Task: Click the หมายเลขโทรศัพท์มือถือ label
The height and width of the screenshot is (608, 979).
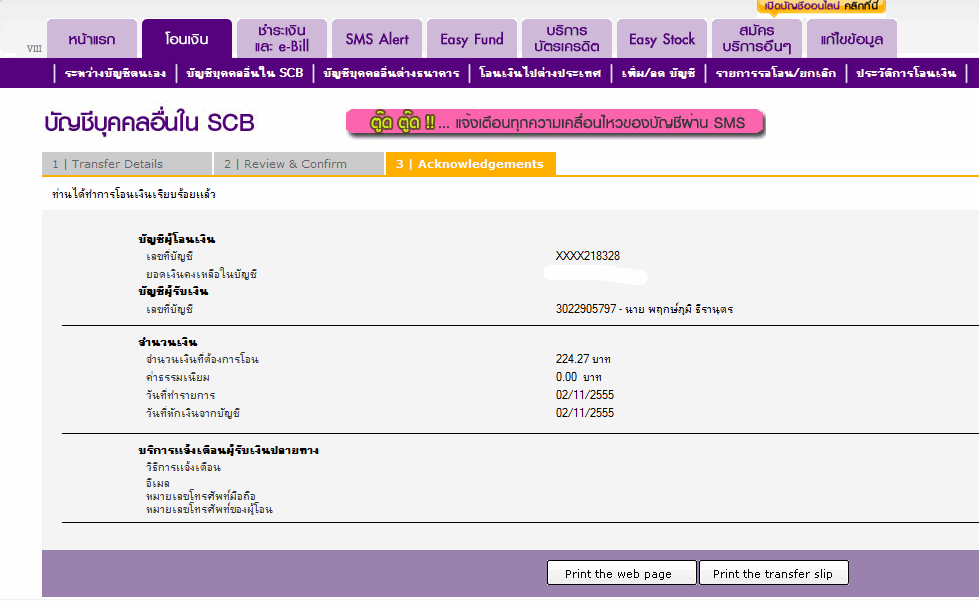Action: click(201, 496)
